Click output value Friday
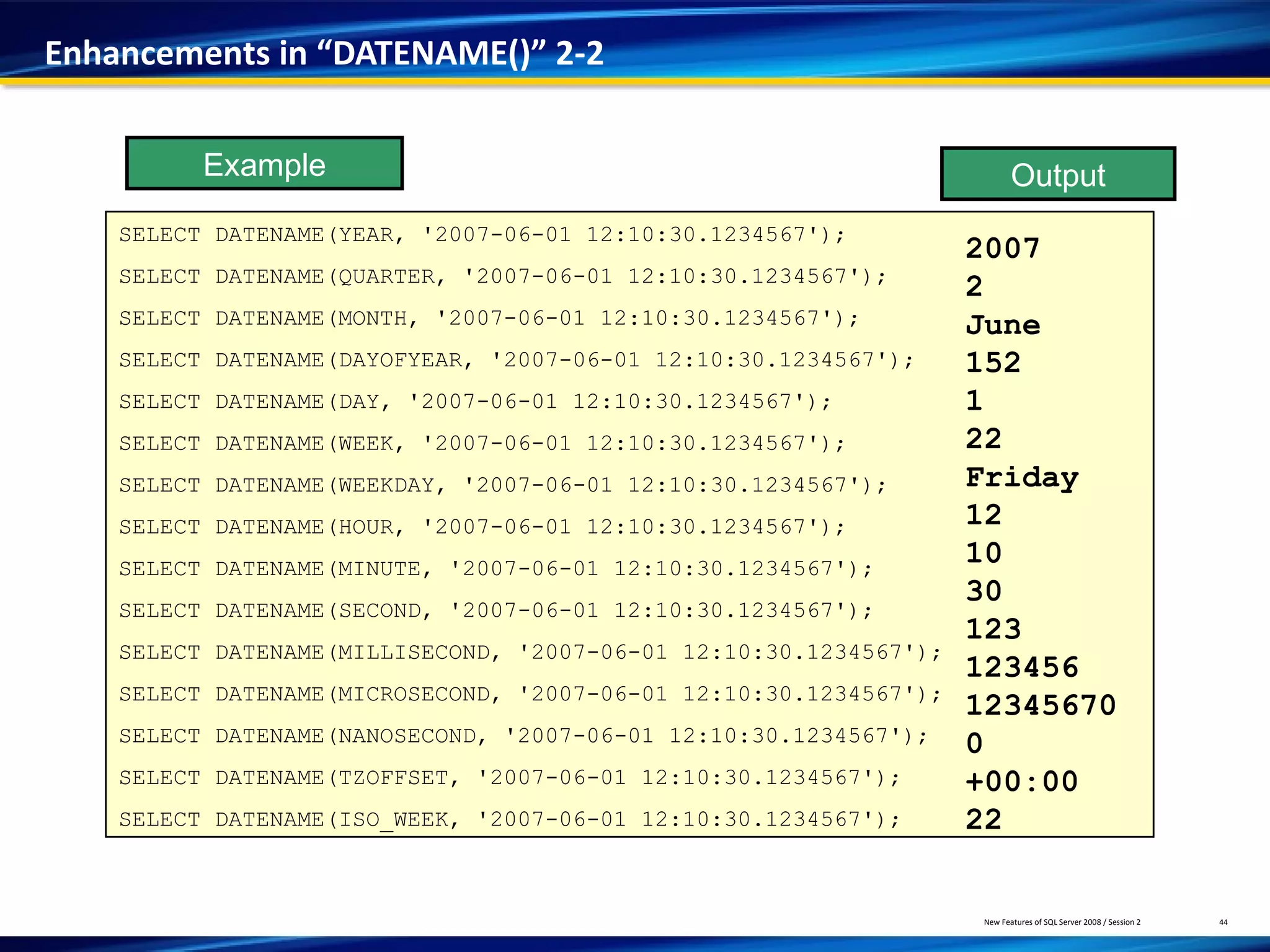 tap(1022, 478)
